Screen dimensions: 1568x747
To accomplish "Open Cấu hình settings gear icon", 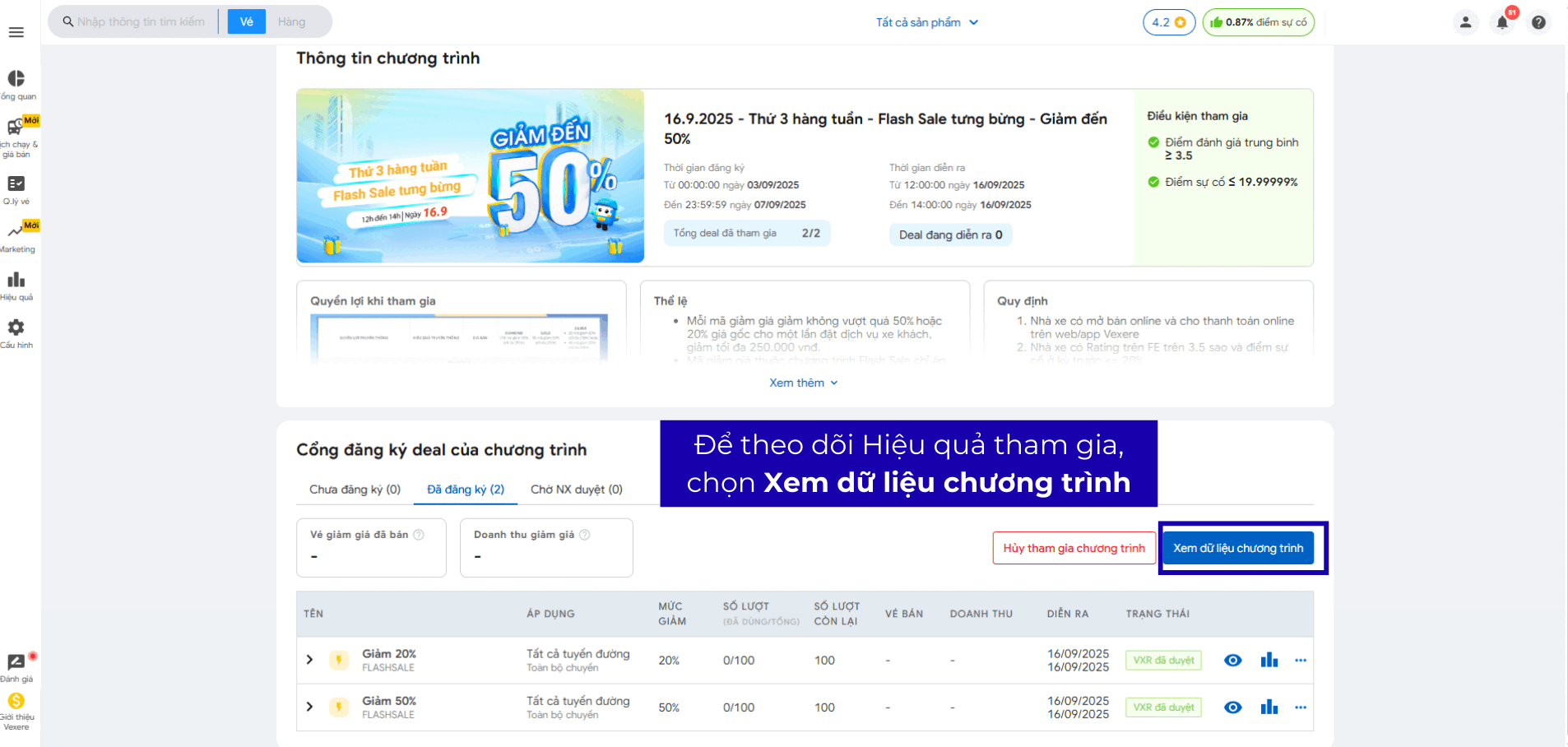I will click(16, 327).
